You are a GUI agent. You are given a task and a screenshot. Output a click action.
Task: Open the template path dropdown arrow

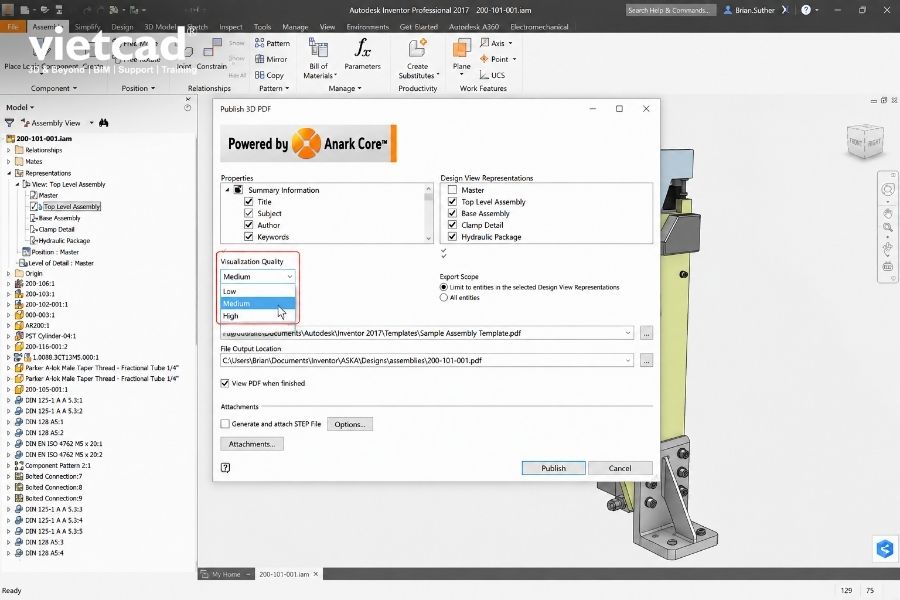628,333
